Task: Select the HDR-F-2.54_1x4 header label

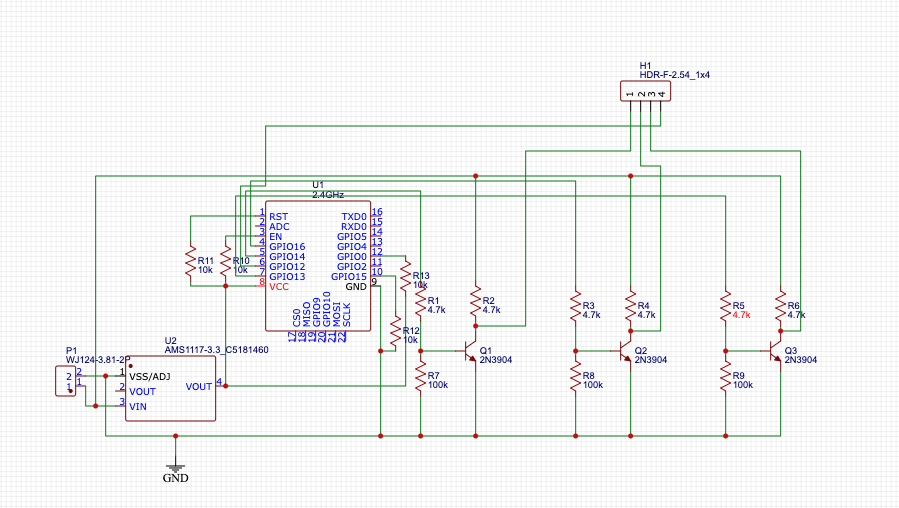Action: [x=675, y=75]
